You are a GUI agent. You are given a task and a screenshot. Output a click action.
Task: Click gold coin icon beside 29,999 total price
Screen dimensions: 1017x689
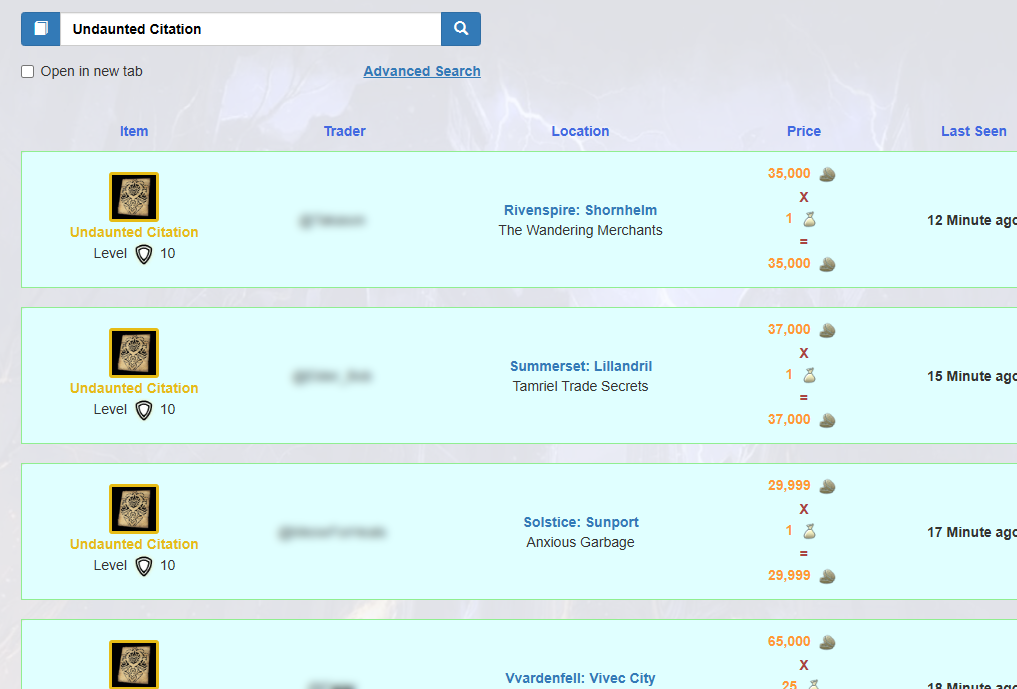coord(827,576)
